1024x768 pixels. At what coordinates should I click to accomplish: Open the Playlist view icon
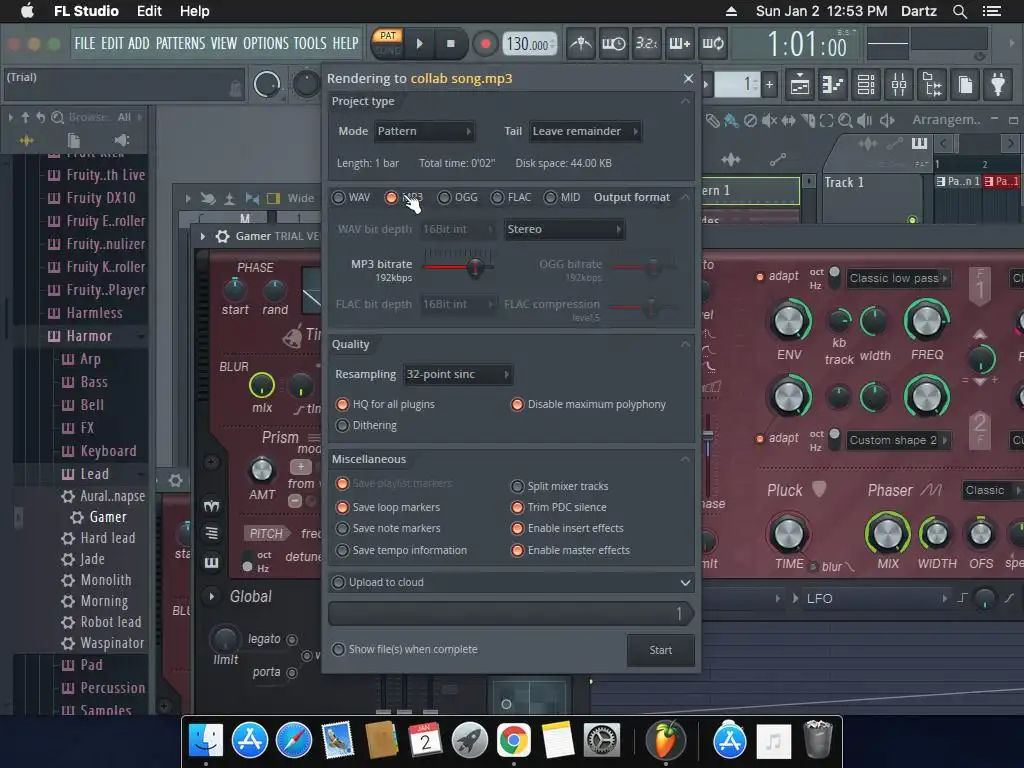pos(800,85)
